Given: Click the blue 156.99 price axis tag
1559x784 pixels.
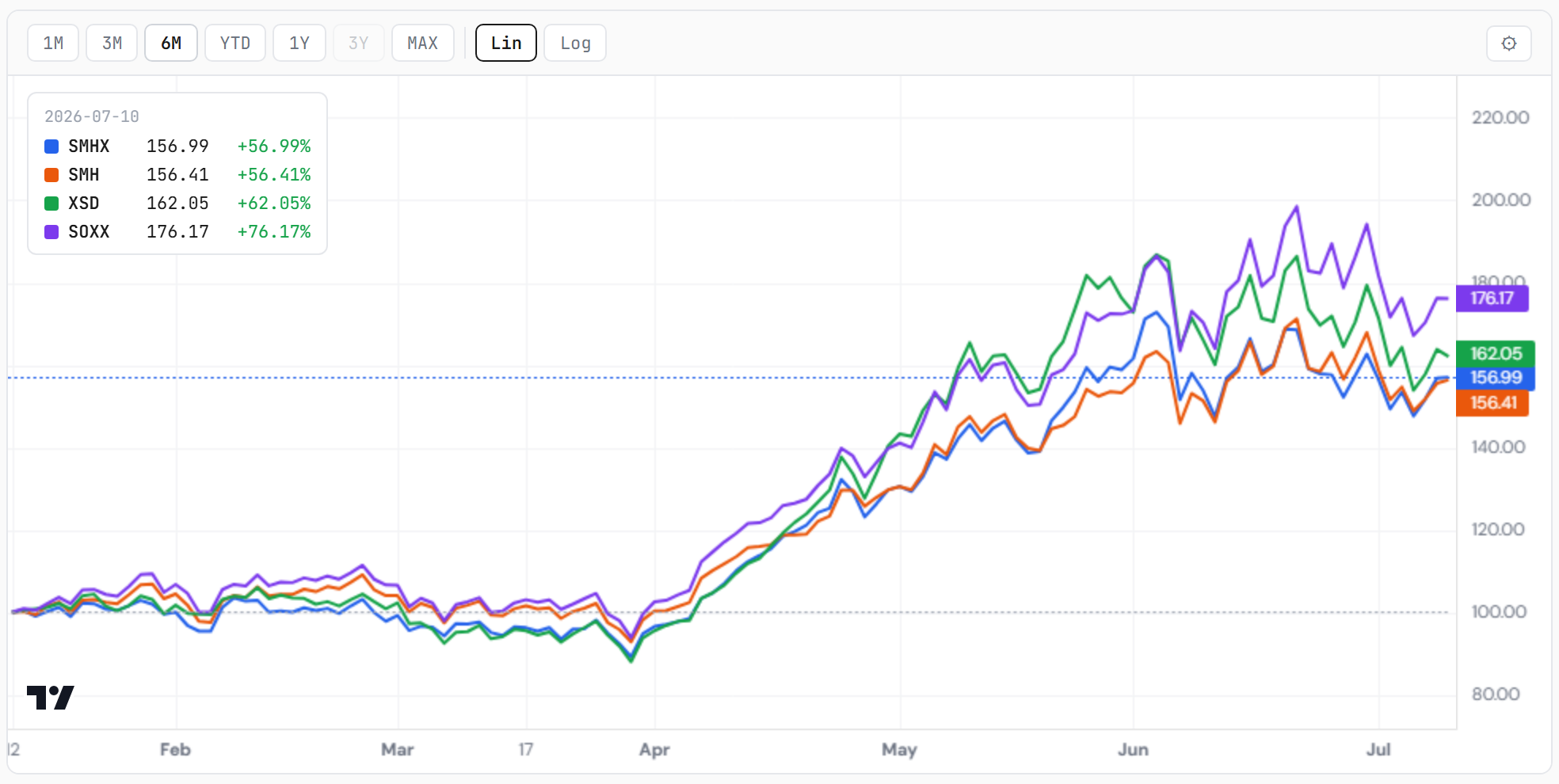Looking at the screenshot, I should [x=1496, y=378].
